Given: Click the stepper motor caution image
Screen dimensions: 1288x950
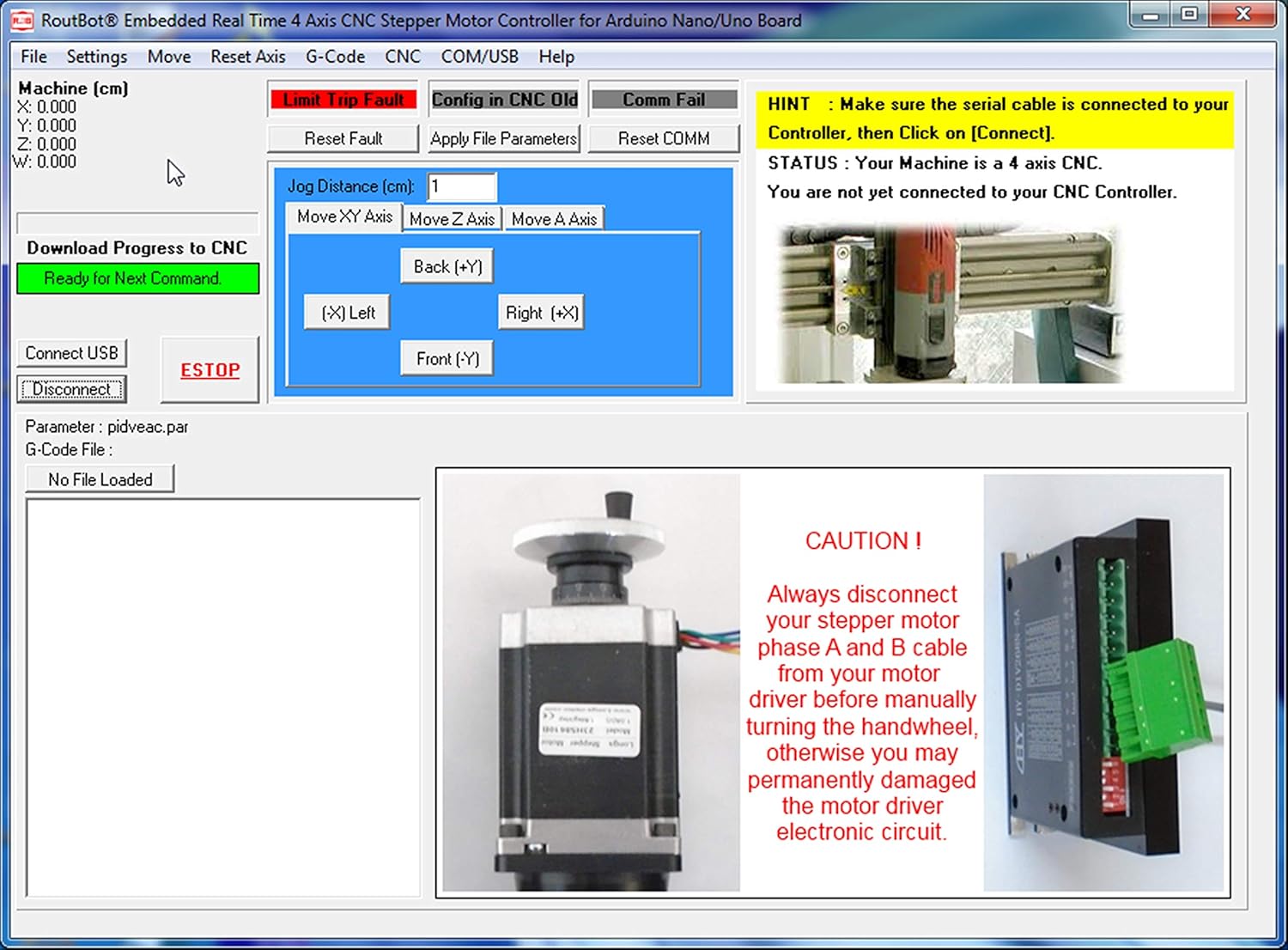Looking at the screenshot, I should point(833,683).
